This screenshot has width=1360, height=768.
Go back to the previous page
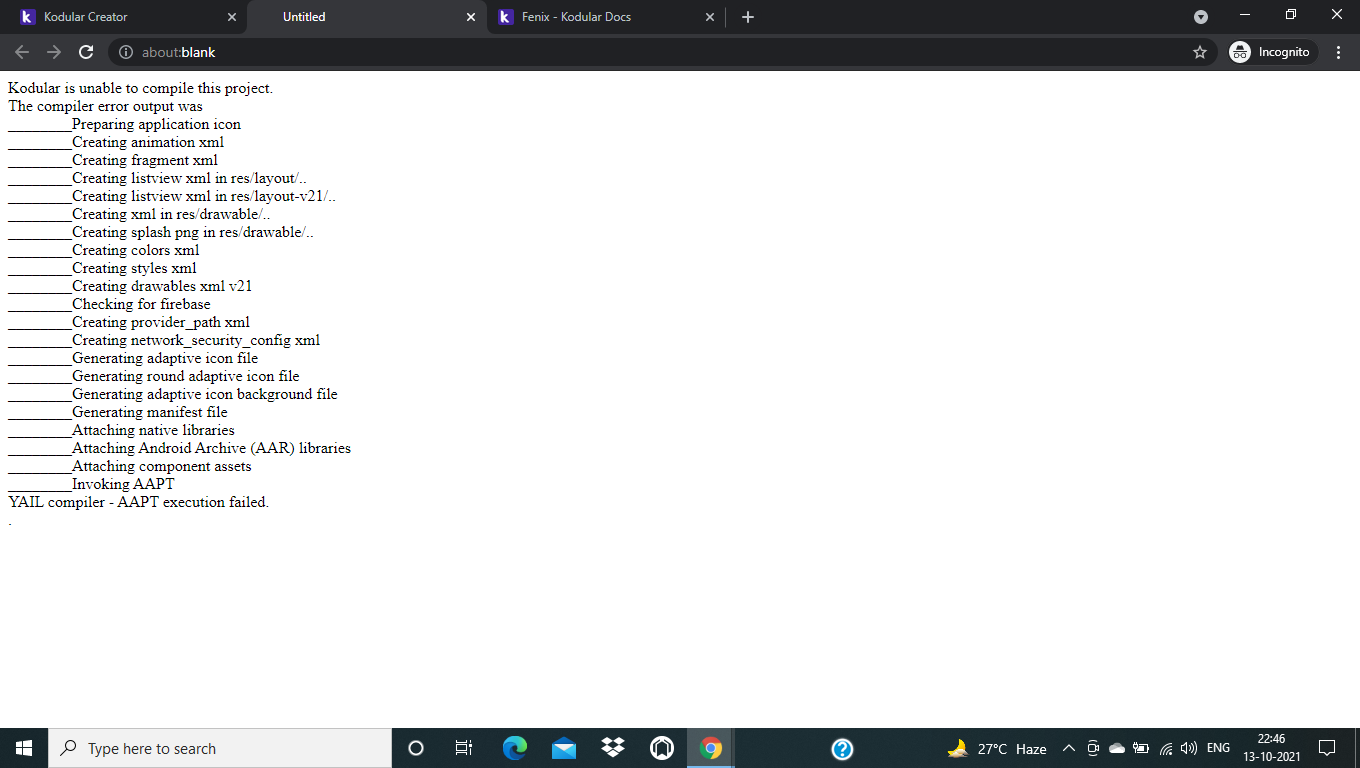[x=22, y=52]
